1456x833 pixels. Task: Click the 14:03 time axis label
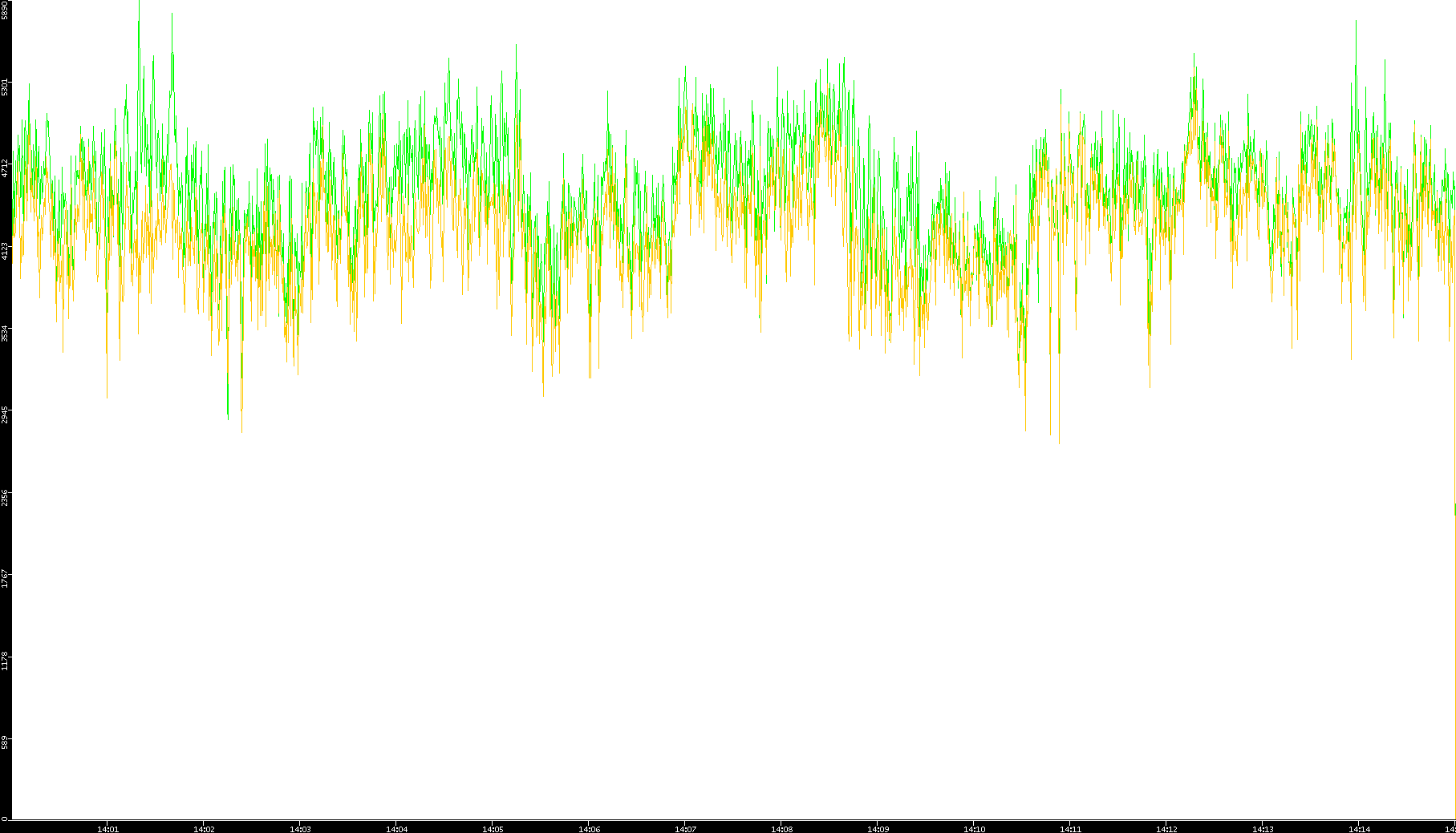[x=300, y=829]
